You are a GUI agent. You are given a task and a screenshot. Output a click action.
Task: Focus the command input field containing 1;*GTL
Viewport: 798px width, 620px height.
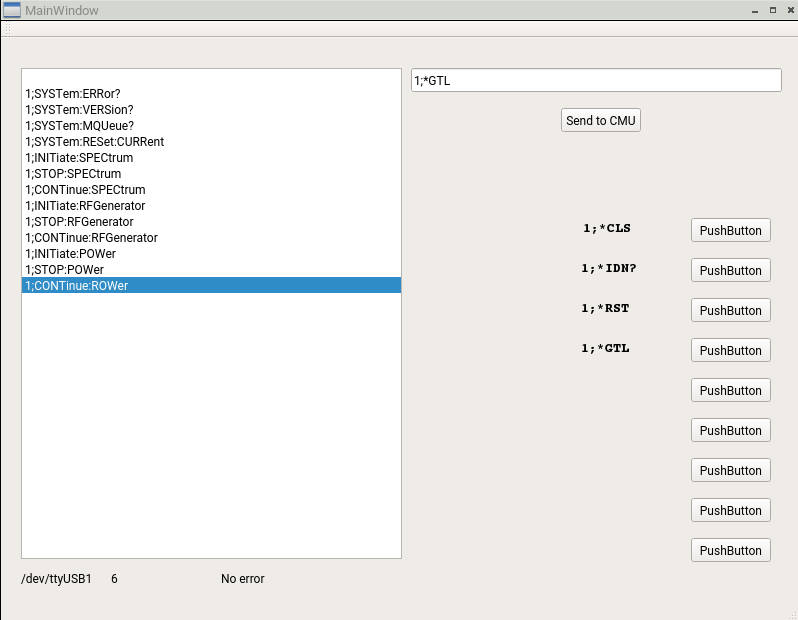[596, 80]
